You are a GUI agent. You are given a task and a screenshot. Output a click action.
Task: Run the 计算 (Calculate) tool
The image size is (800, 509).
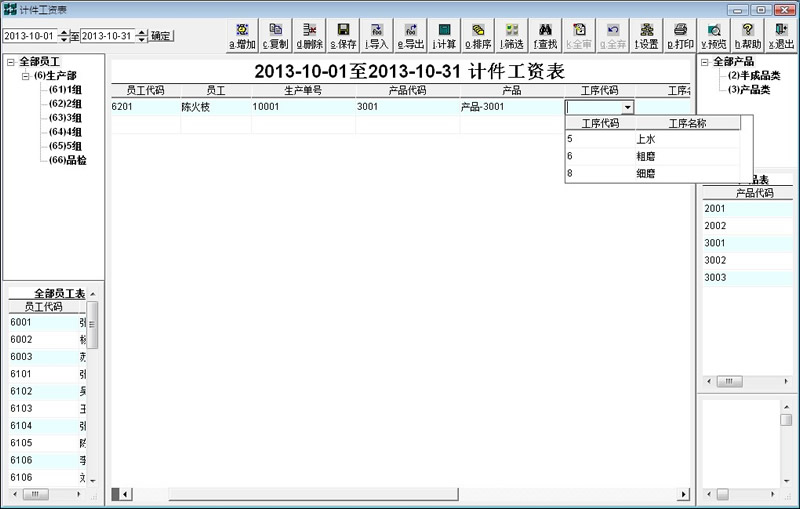[444, 36]
